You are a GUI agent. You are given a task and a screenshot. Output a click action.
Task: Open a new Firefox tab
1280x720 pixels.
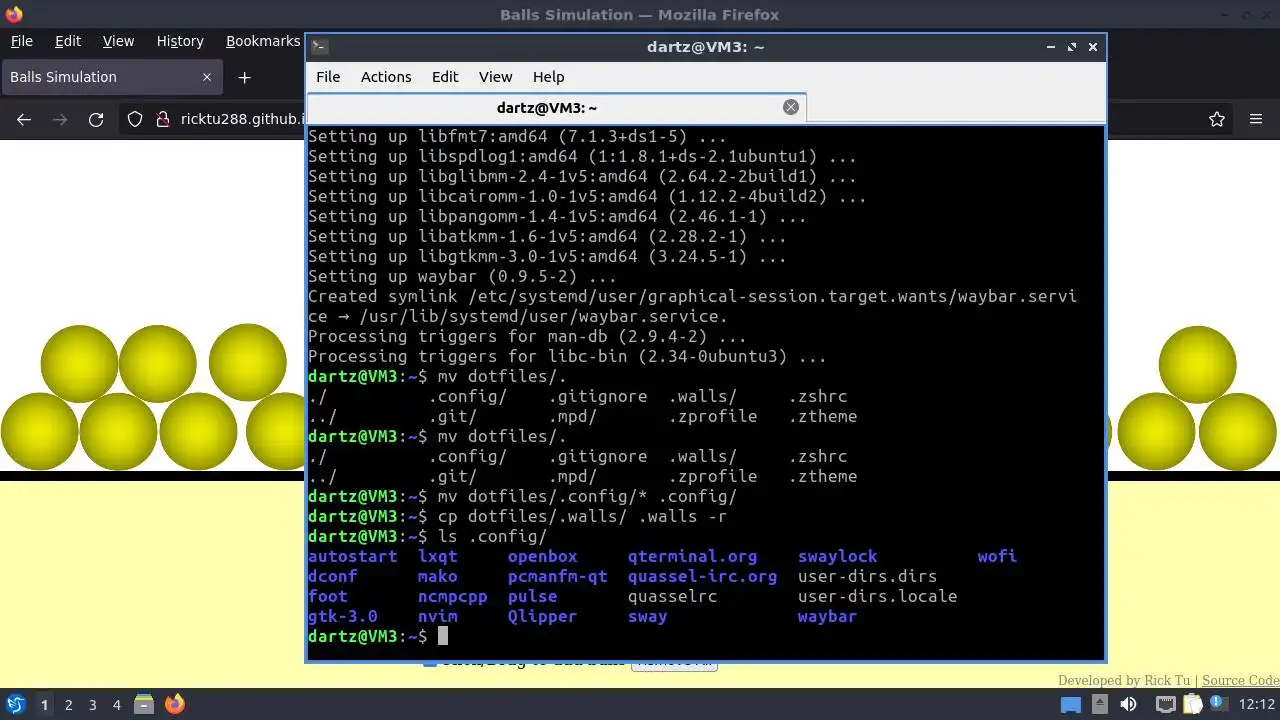tap(244, 77)
